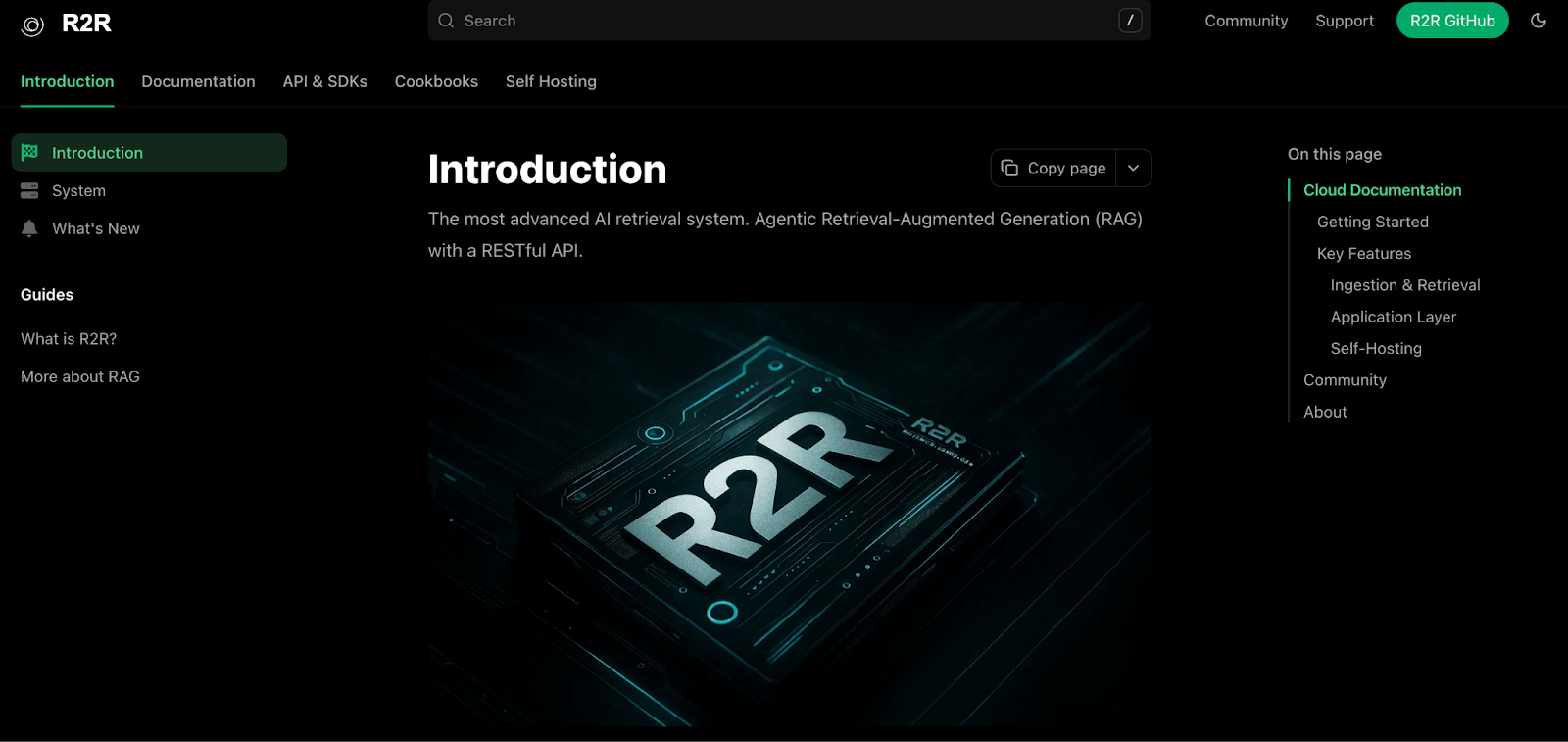Screen dimensions: 1568x742
Task: Click the server icon beside System
Action: coord(29,190)
